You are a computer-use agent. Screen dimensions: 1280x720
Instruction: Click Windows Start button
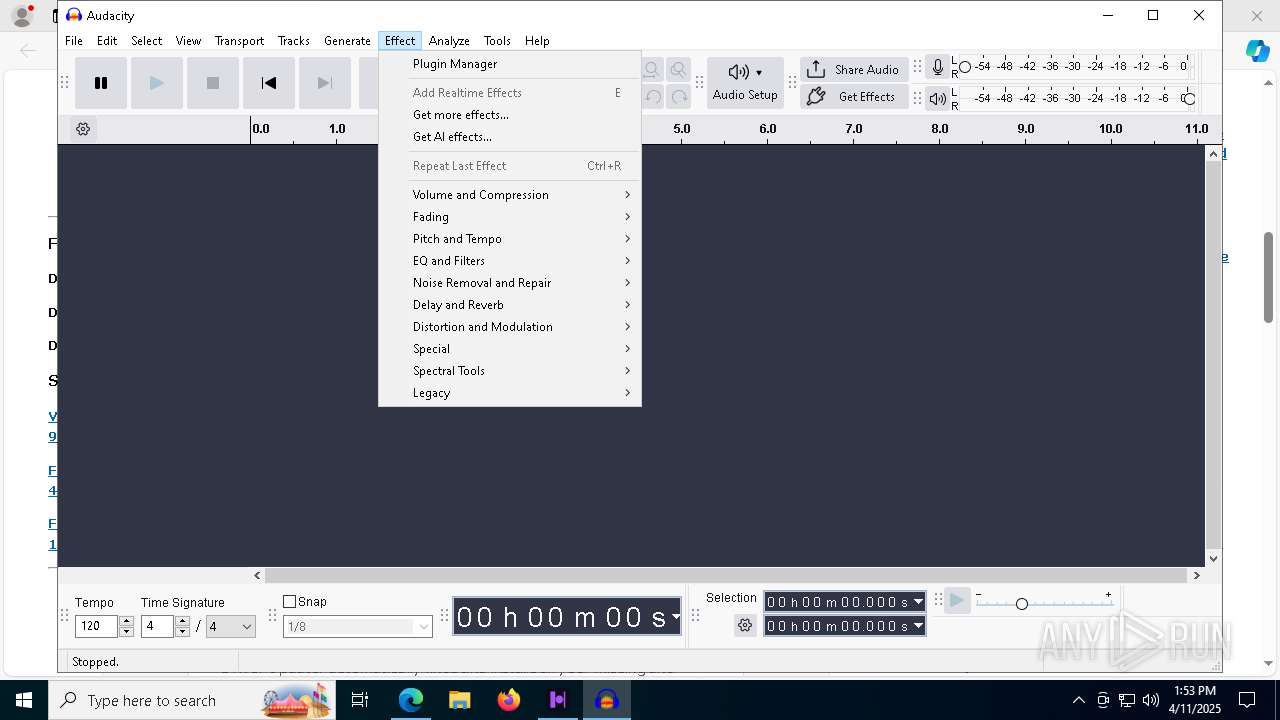click(24, 700)
